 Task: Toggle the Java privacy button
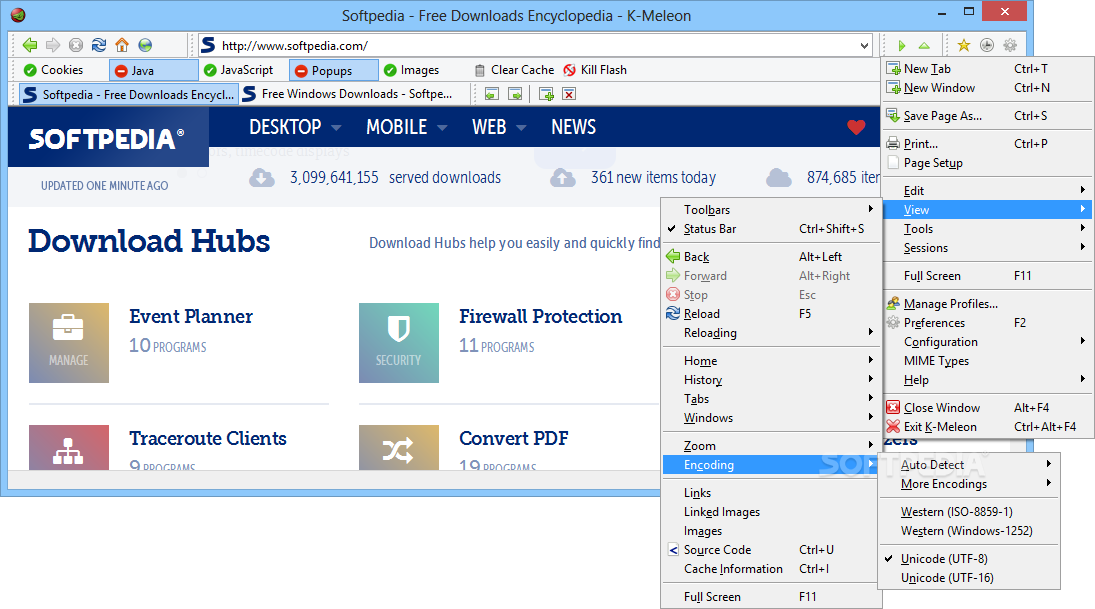[x=154, y=71]
